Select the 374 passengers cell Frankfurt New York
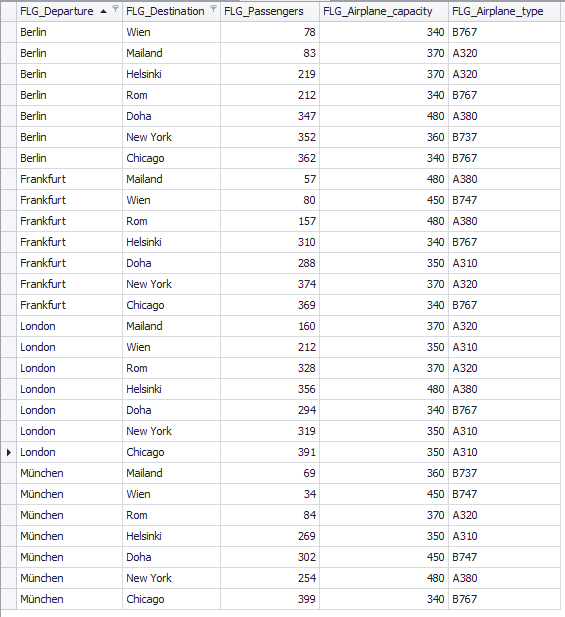 (270, 284)
